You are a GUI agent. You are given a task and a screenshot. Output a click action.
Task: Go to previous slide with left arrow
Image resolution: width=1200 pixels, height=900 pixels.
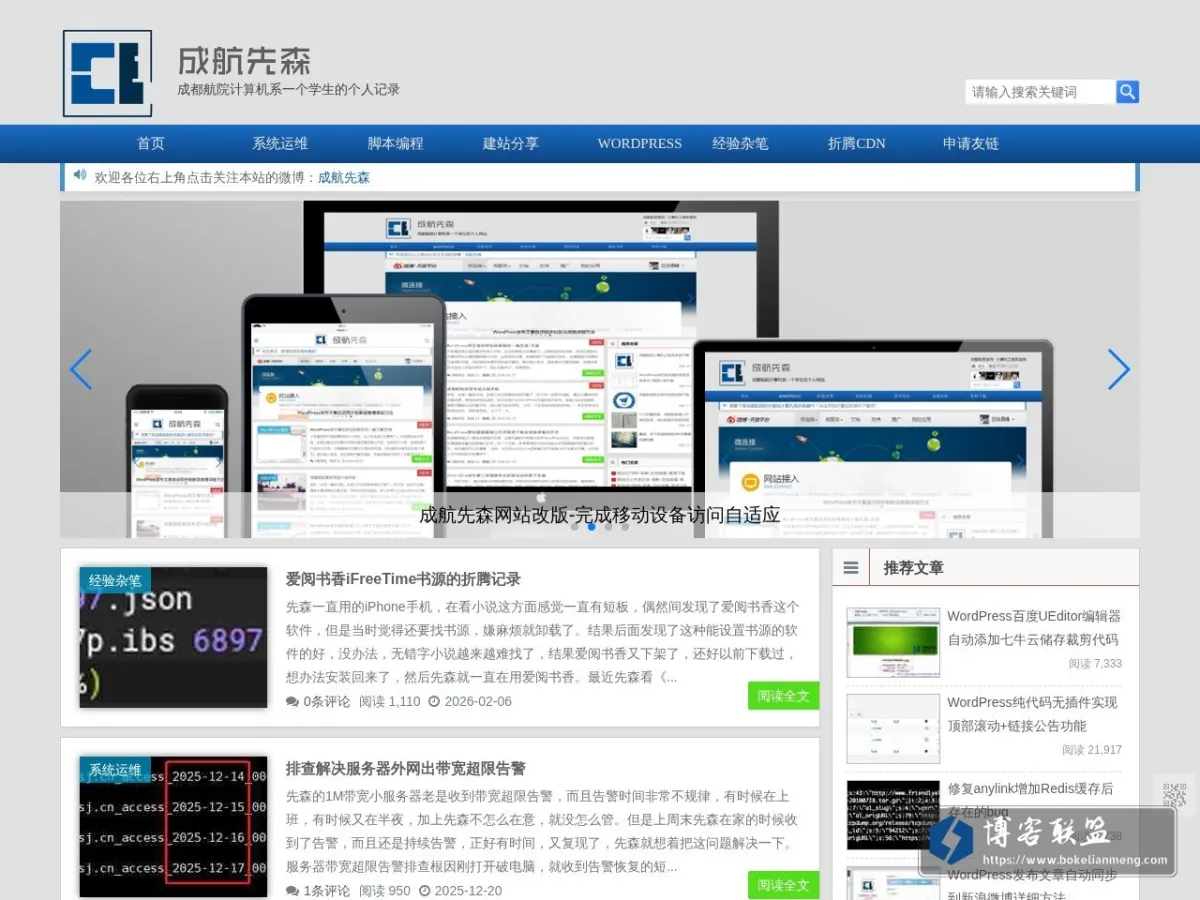click(81, 370)
